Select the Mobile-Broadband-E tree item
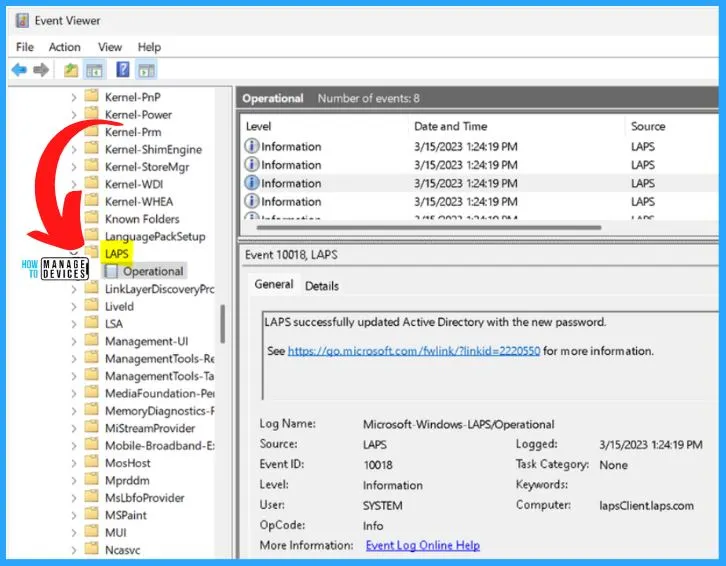 point(159,446)
